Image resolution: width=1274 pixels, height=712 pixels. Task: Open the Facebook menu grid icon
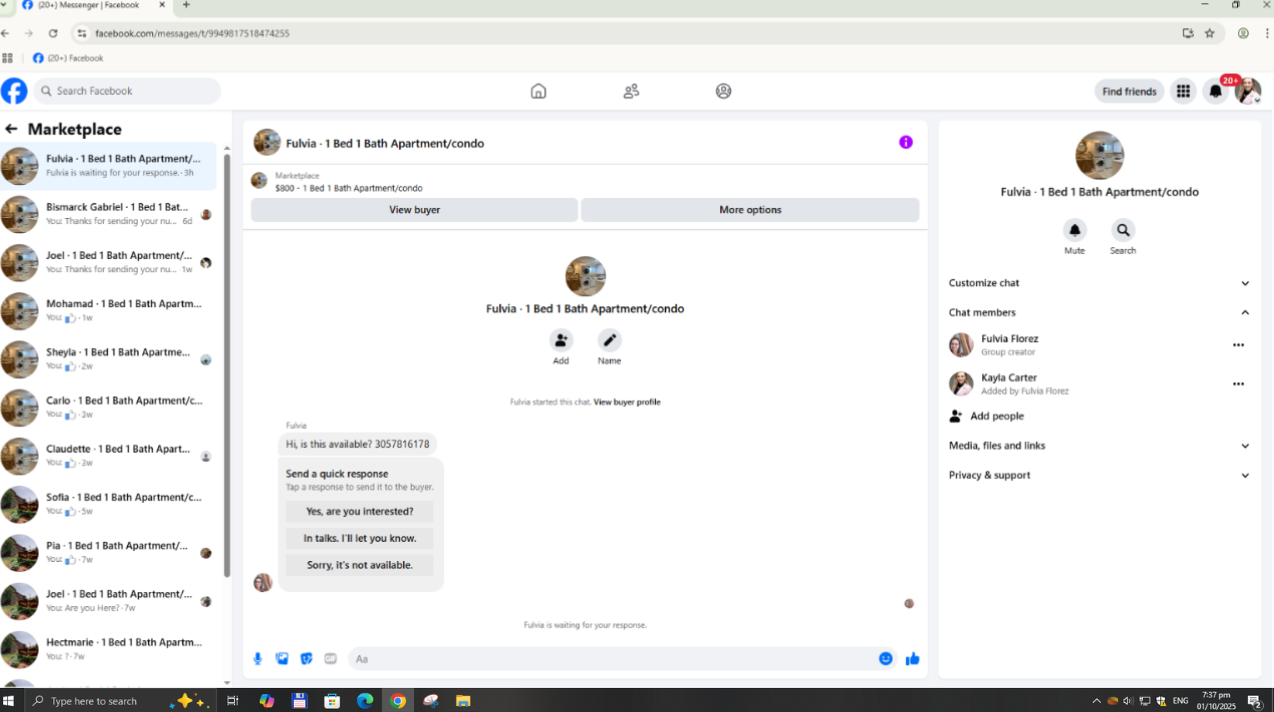tap(1183, 91)
